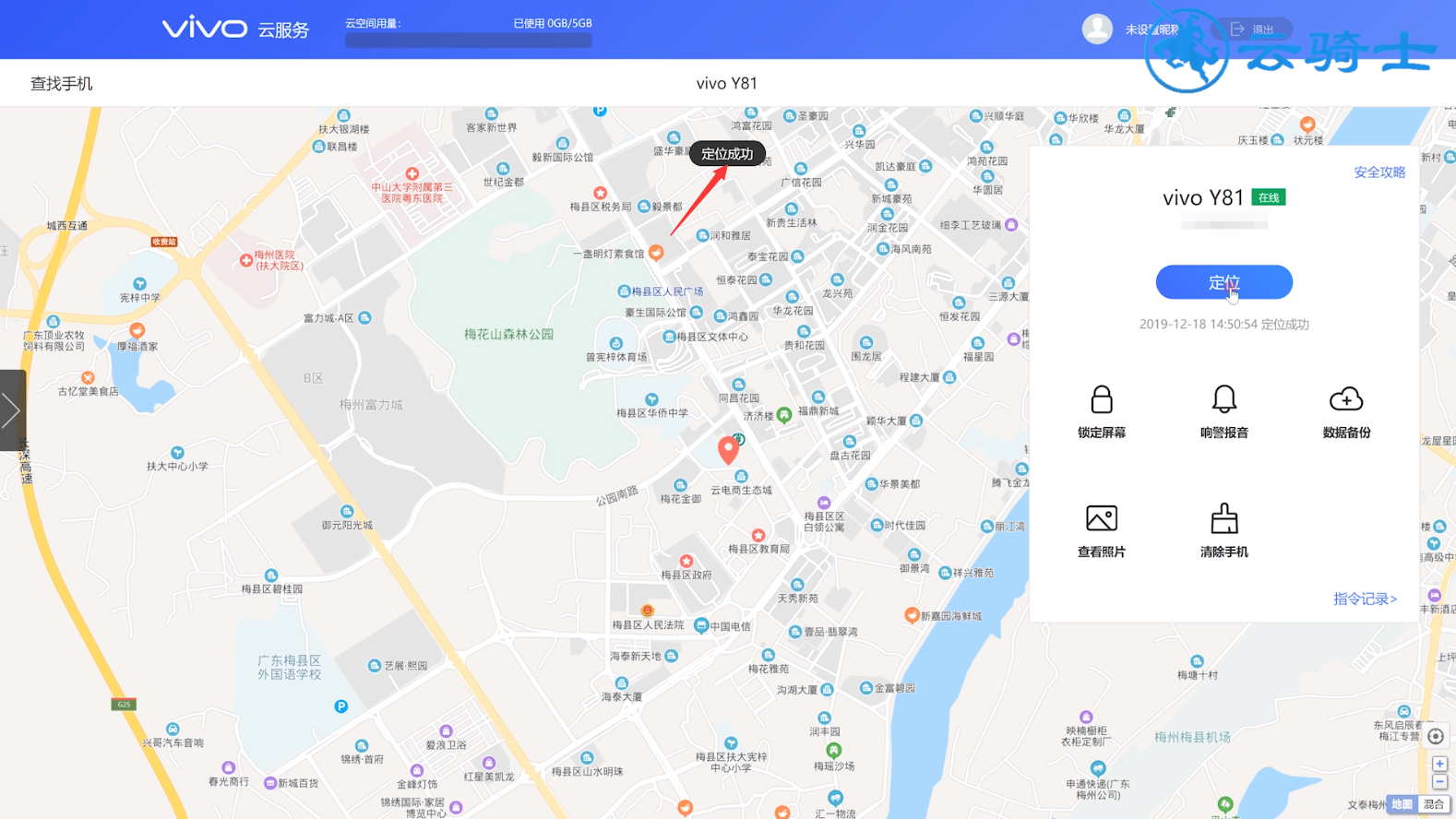This screenshot has height=819, width=1456.
Task: Click the 梅县区政府 star marker
Action: click(686, 561)
